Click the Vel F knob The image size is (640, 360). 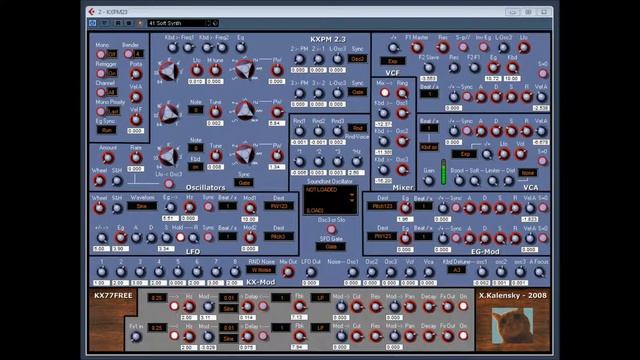136,119
